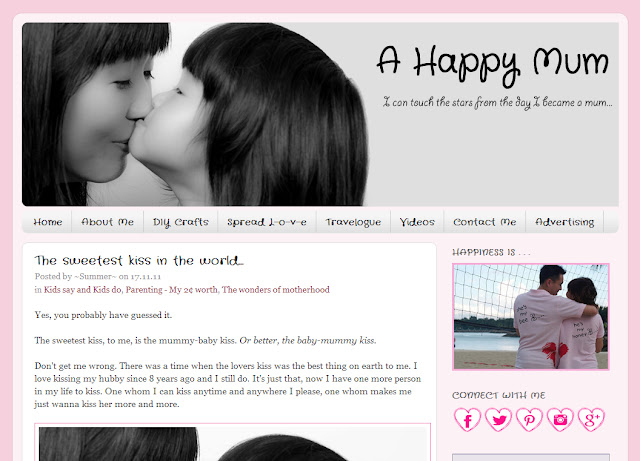Open the Videos menu item
The image size is (640, 461).
pos(417,222)
